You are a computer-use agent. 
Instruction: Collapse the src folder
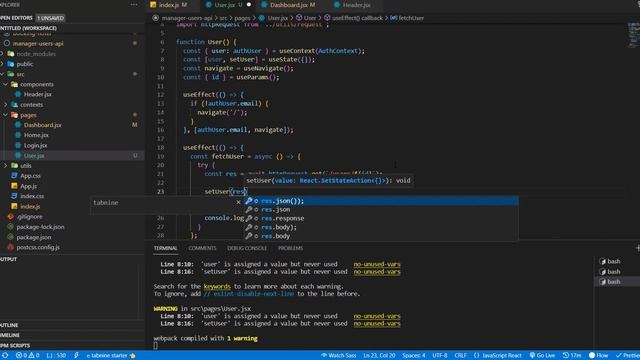[20, 74]
